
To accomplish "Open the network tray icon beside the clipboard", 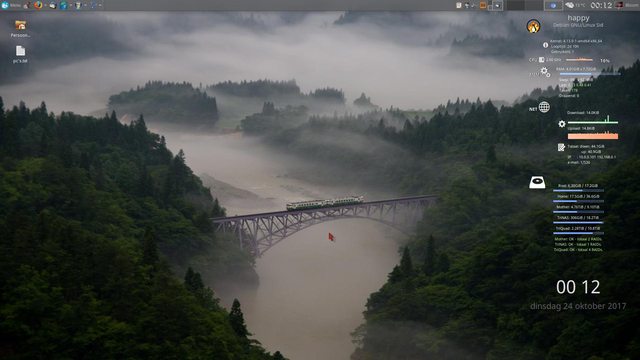I will 467,5.
